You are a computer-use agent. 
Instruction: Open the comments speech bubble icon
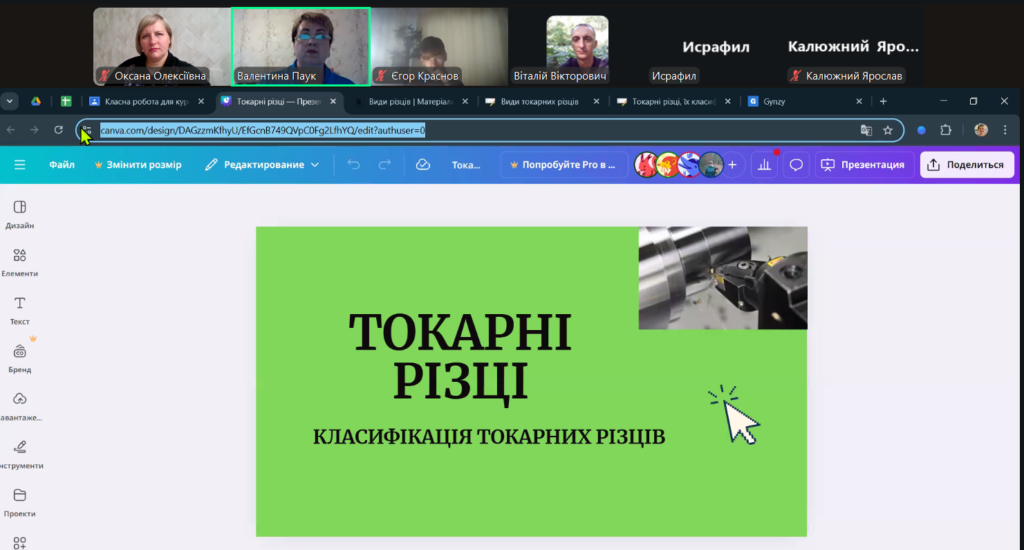[x=796, y=165]
